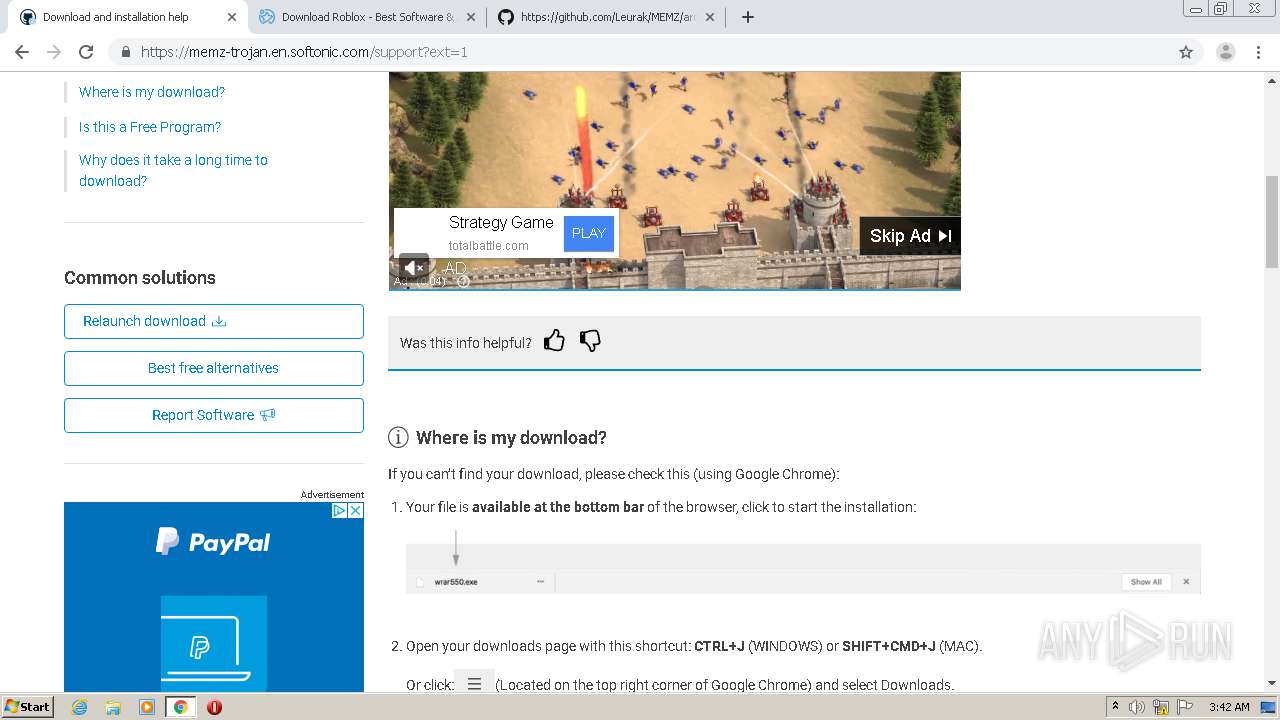Click the scrollbar down arrow

1272,683
